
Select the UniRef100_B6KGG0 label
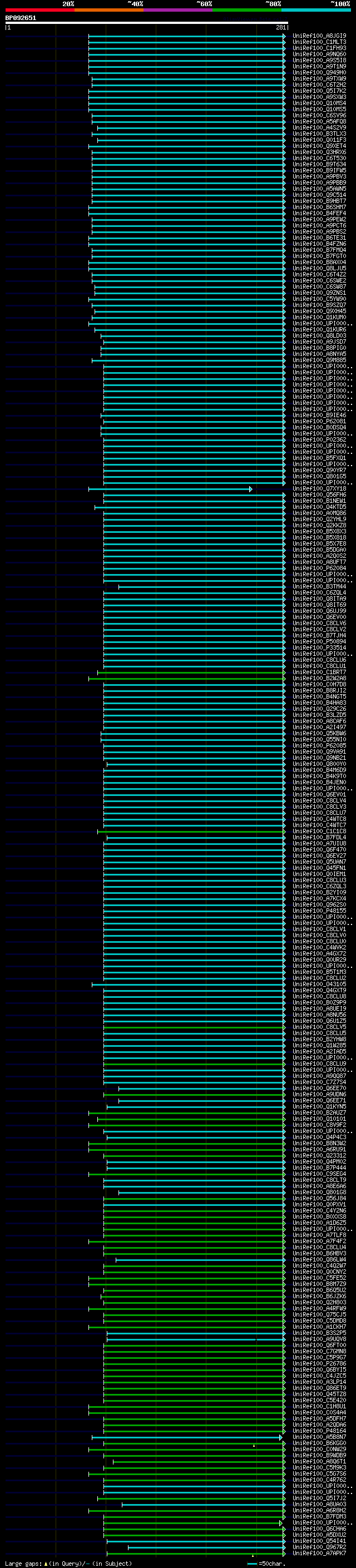[x=319, y=1443]
